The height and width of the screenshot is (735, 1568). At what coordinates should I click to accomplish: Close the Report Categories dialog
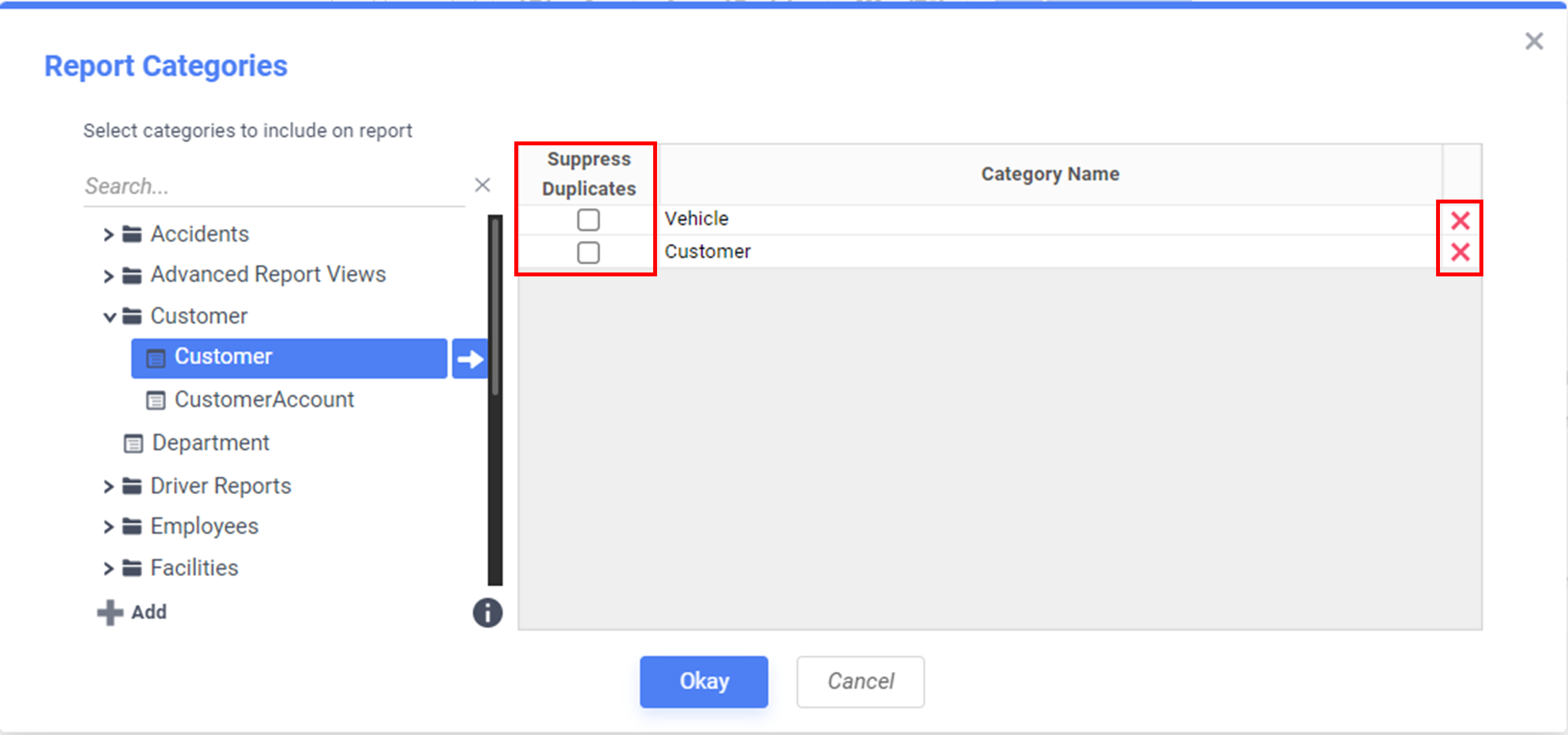click(x=1534, y=41)
